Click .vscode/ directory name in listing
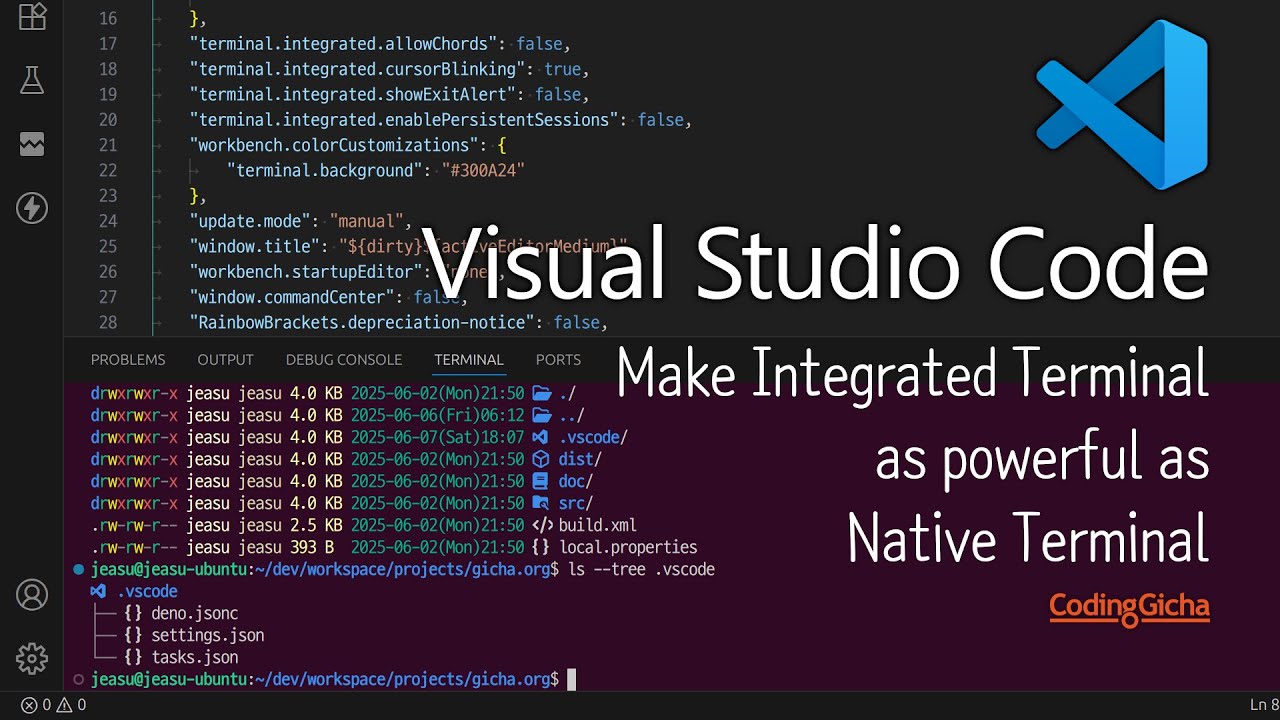This screenshot has width=1280, height=720. 593,437
